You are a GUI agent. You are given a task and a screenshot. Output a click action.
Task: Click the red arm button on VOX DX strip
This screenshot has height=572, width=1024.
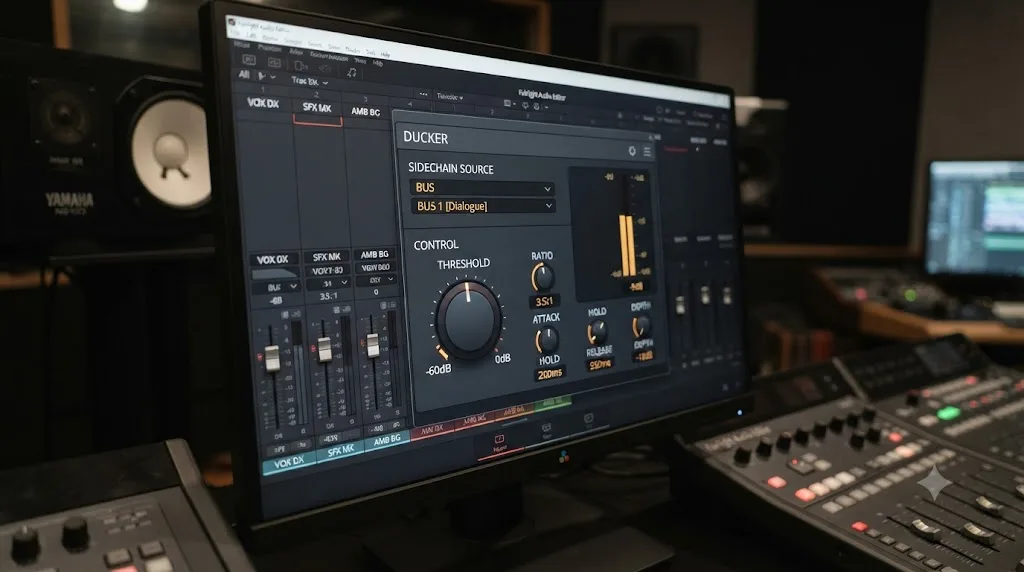click(260, 358)
